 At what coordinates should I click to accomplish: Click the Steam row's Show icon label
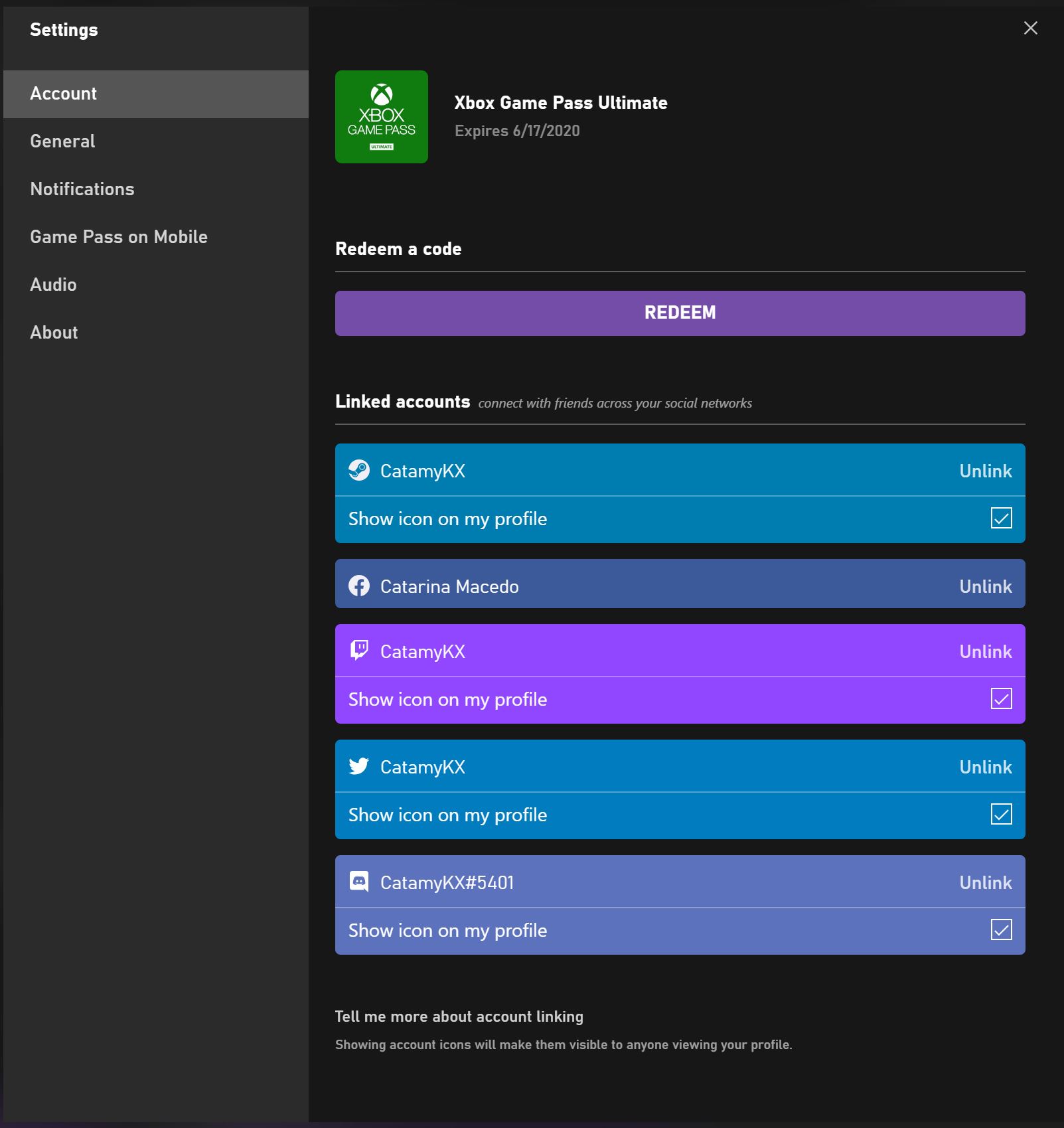[447, 519]
